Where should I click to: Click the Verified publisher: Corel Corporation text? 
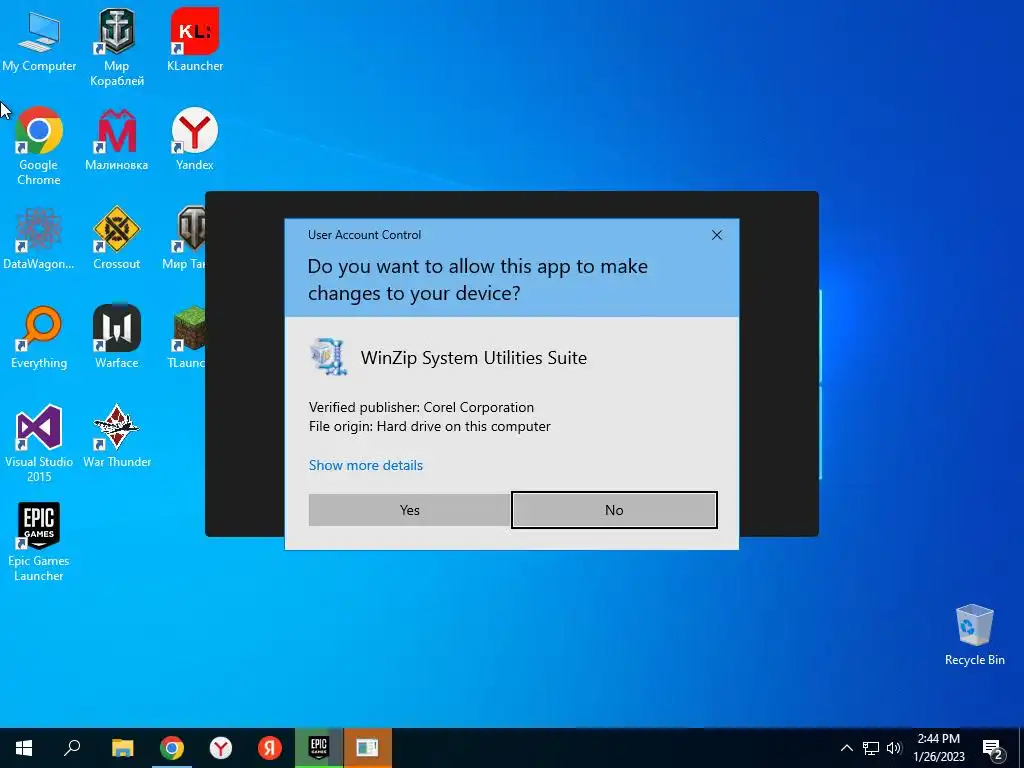click(x=421, y=408)
